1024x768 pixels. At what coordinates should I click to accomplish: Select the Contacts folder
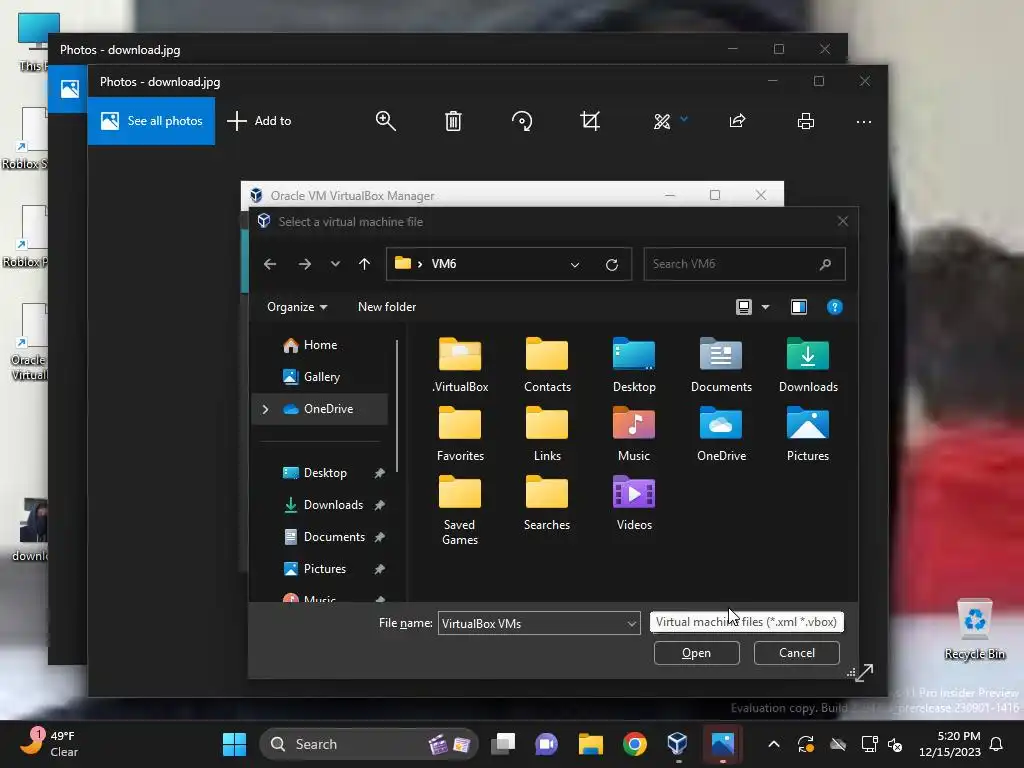(547, 364)
